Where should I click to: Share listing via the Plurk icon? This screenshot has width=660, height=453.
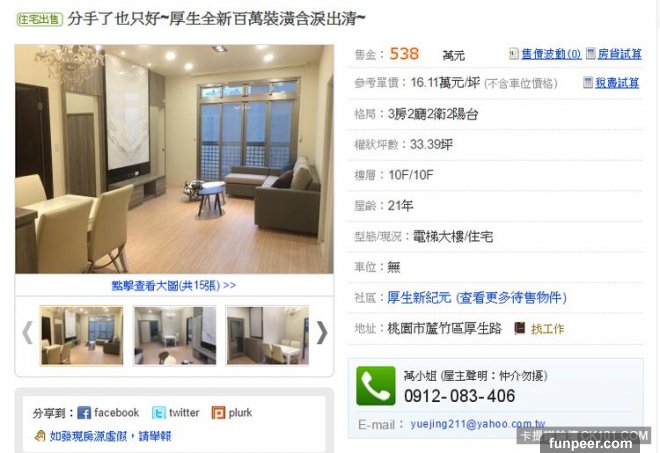218,413
